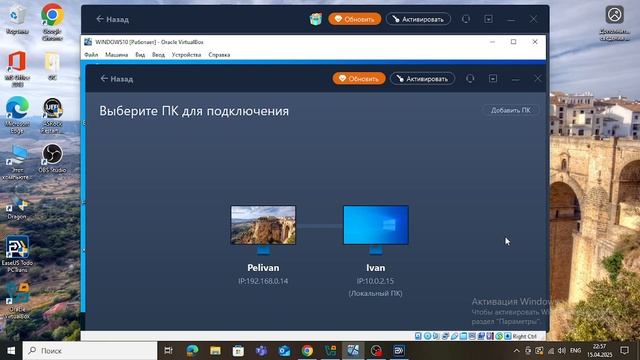
Task: Click VirtualBox USB status icon
Action: (x=454, y=336)
